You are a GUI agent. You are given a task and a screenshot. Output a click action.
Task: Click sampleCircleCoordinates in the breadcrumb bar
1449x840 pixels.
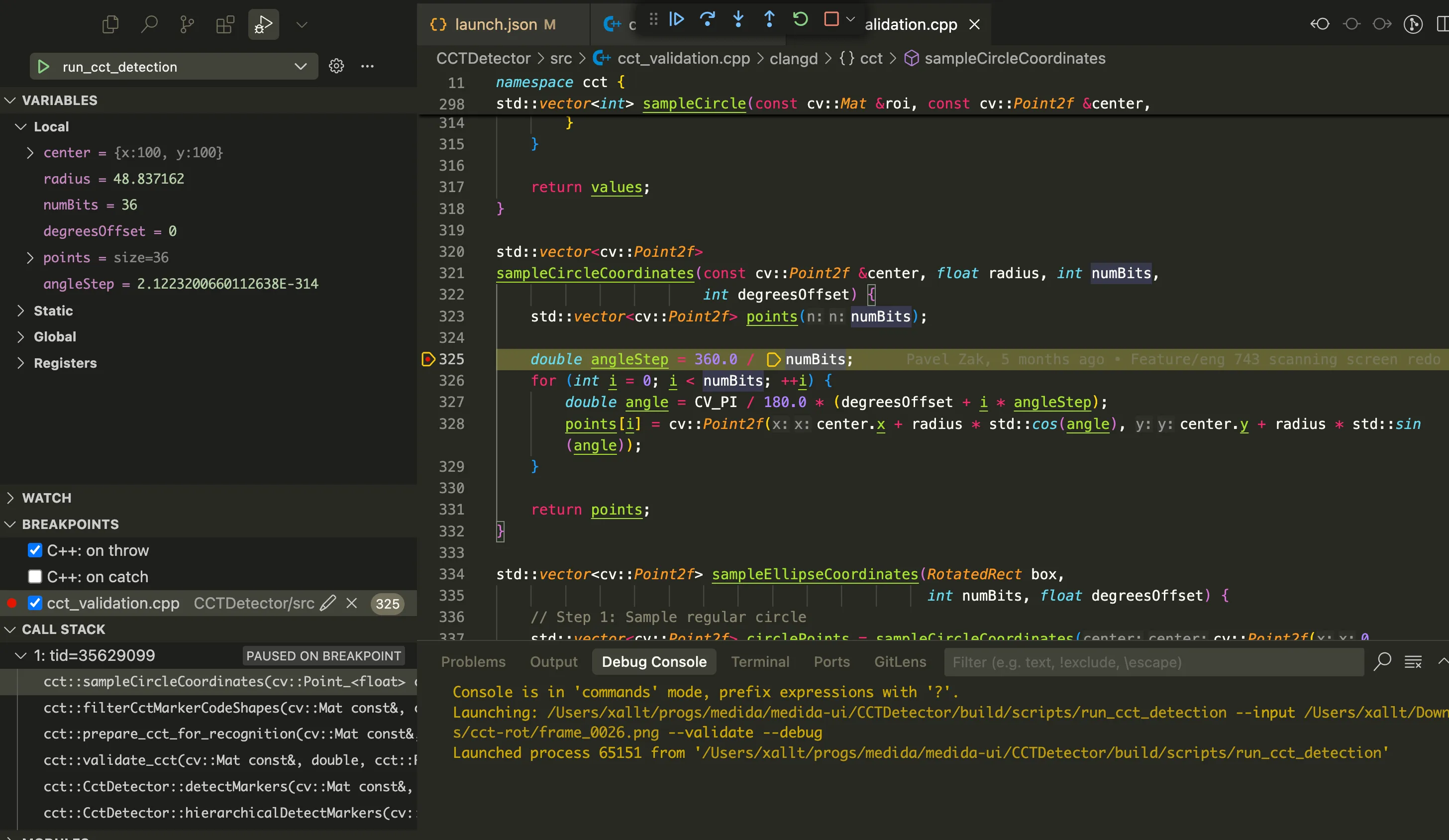1015,58
